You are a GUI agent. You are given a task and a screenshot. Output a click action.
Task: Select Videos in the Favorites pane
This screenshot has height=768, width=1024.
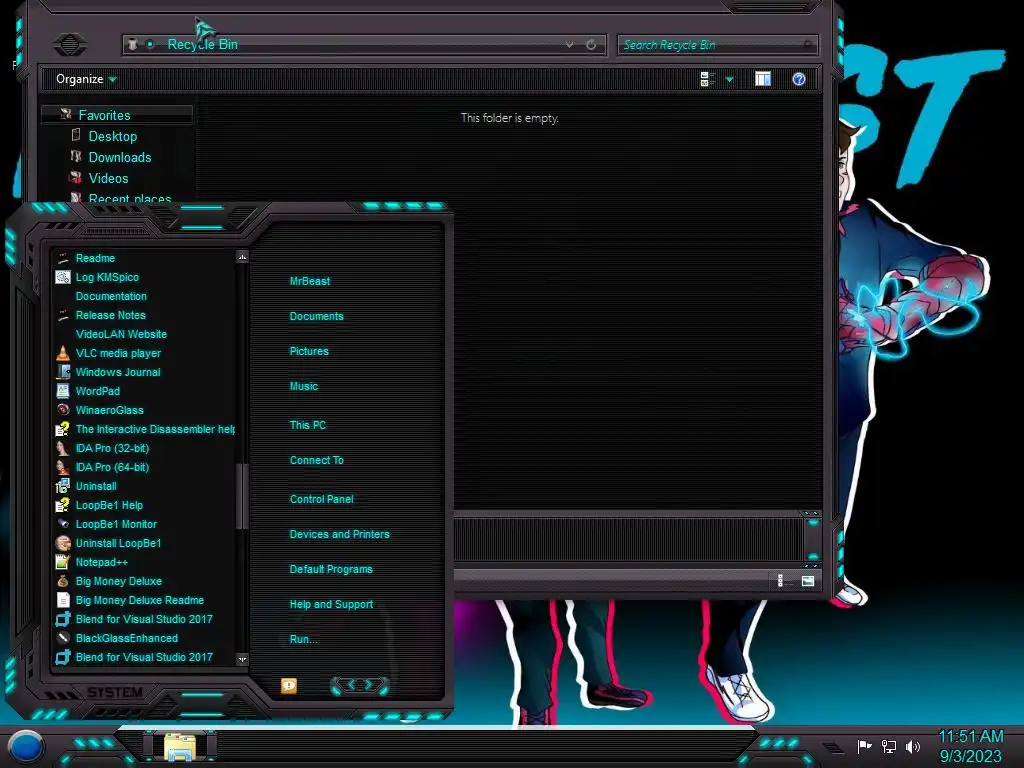click(108, 178)
